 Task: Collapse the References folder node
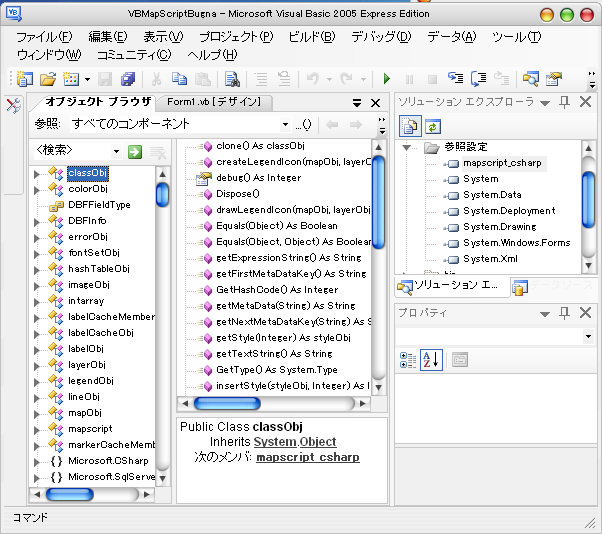(407, 147)
